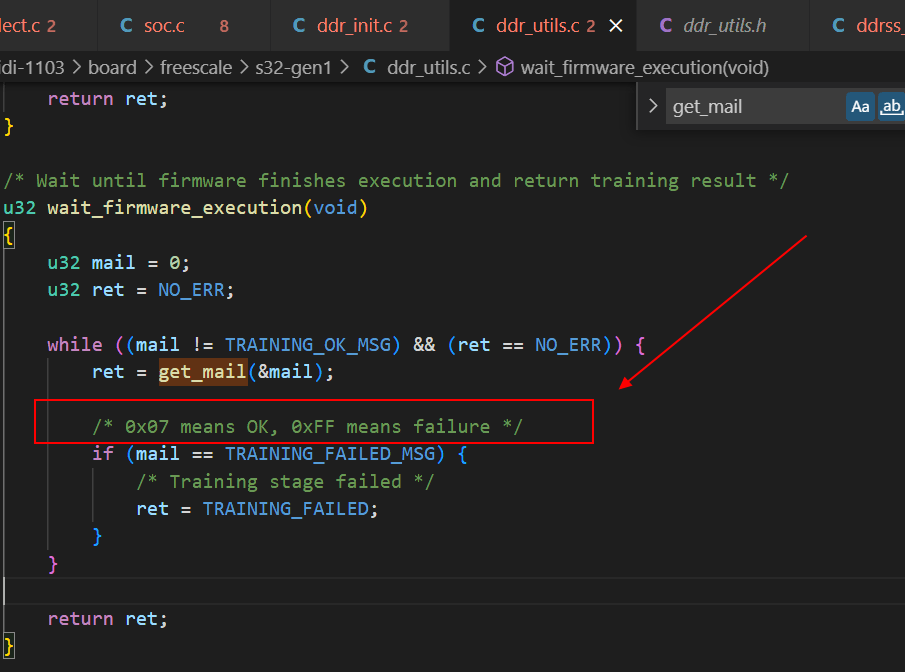
Task: Expand the replace field with the find chevron
Action: [x=651, y=105]
